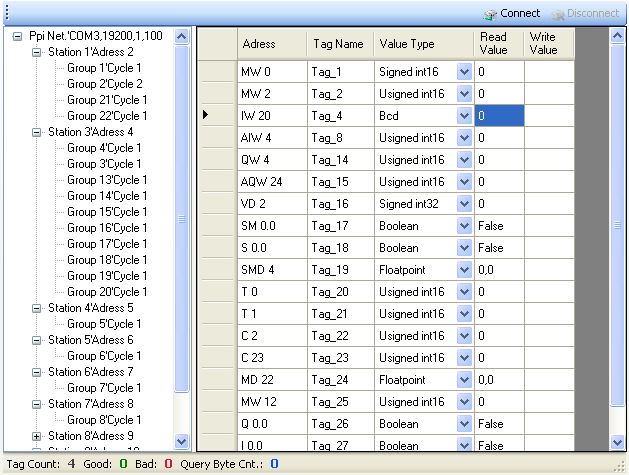Image resolution: width=629 pixels, height=475 pixels.
Task: Click the Connect plug icon
Action: 490,14
